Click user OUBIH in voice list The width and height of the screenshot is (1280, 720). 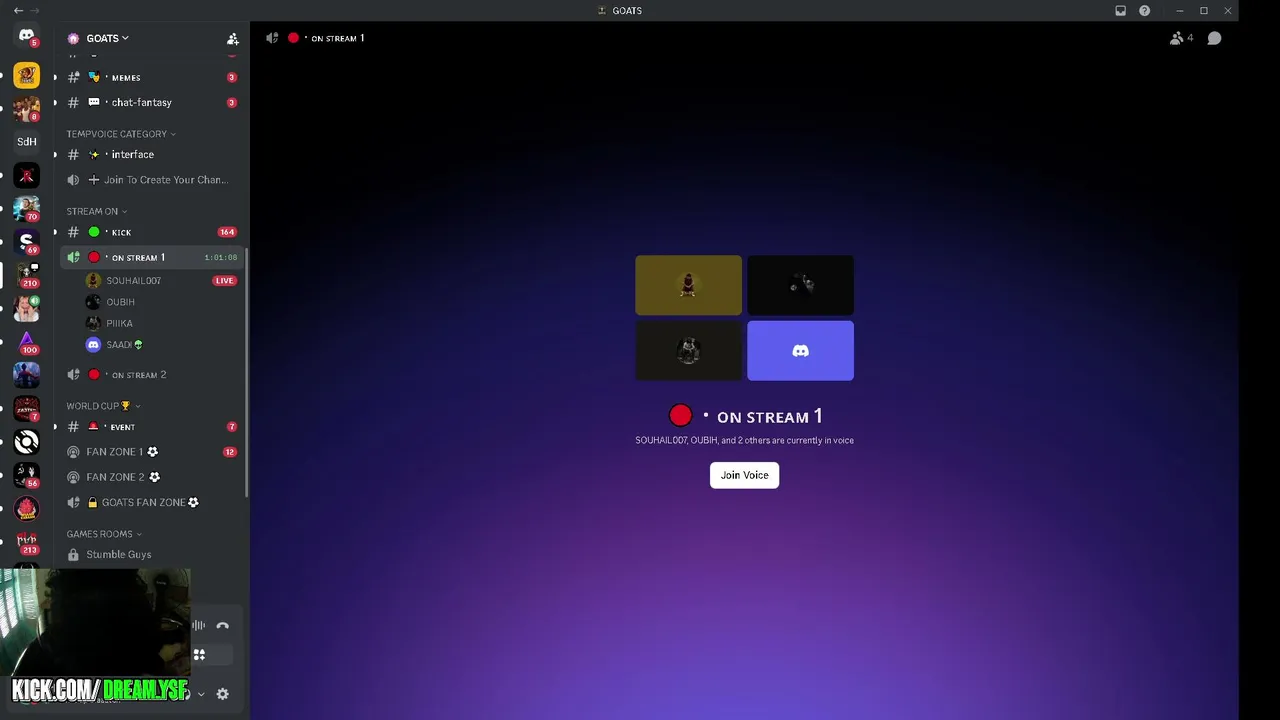[x=120, y=302]
